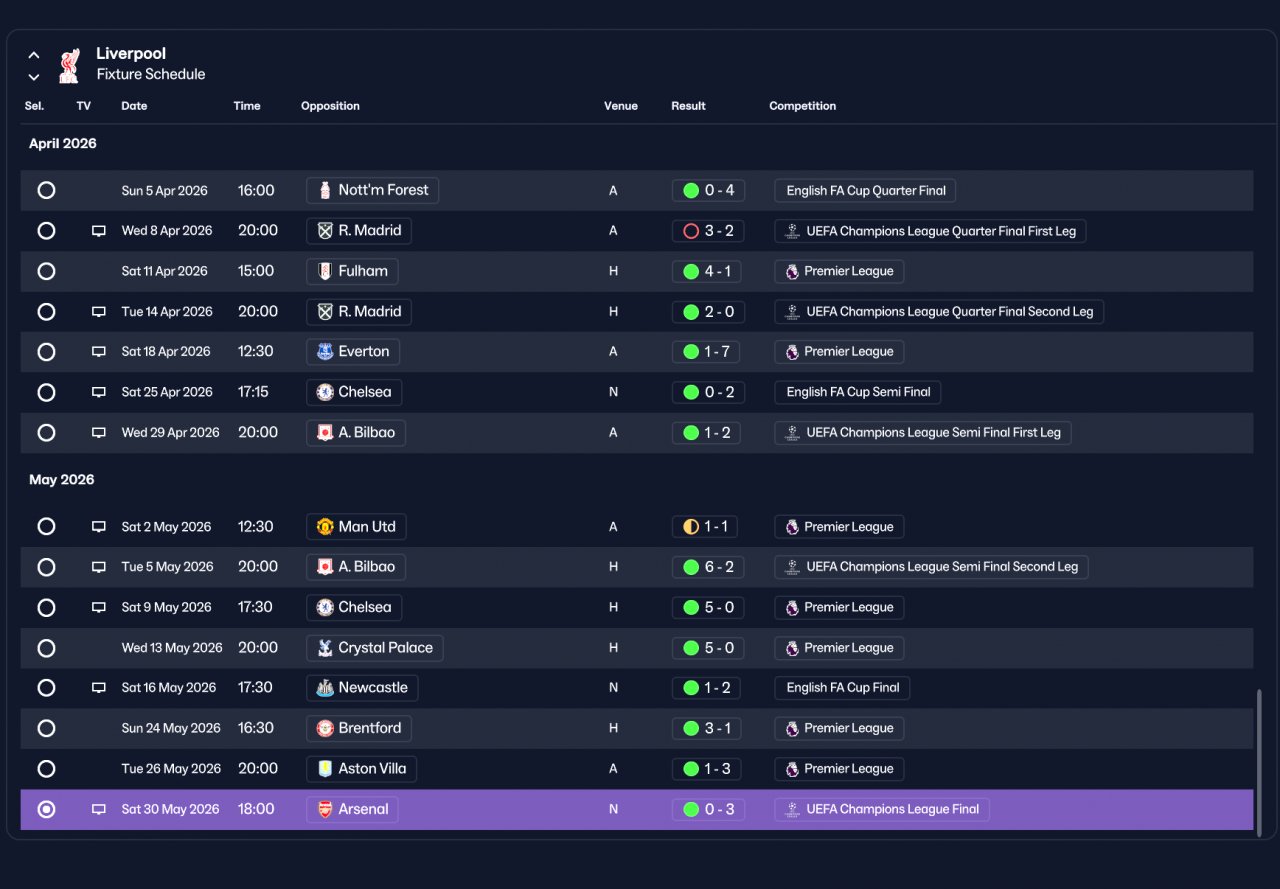Select the radio button for the Crystal Palace fixture
Screen dimensions: 1280x889
click(x=46, y=648)
